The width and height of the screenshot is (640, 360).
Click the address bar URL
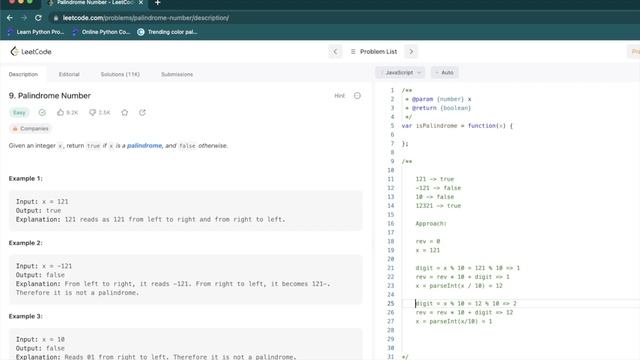[146, 18]
